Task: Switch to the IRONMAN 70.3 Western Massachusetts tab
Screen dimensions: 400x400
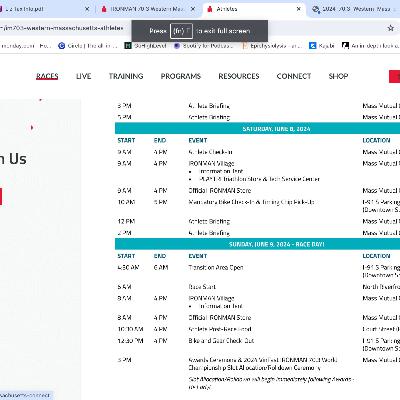Action: pos(147,9)
